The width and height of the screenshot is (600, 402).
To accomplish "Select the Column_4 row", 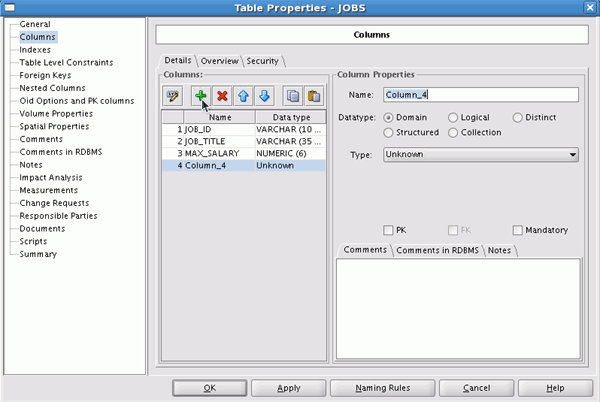I will click(x=244, y=166).
